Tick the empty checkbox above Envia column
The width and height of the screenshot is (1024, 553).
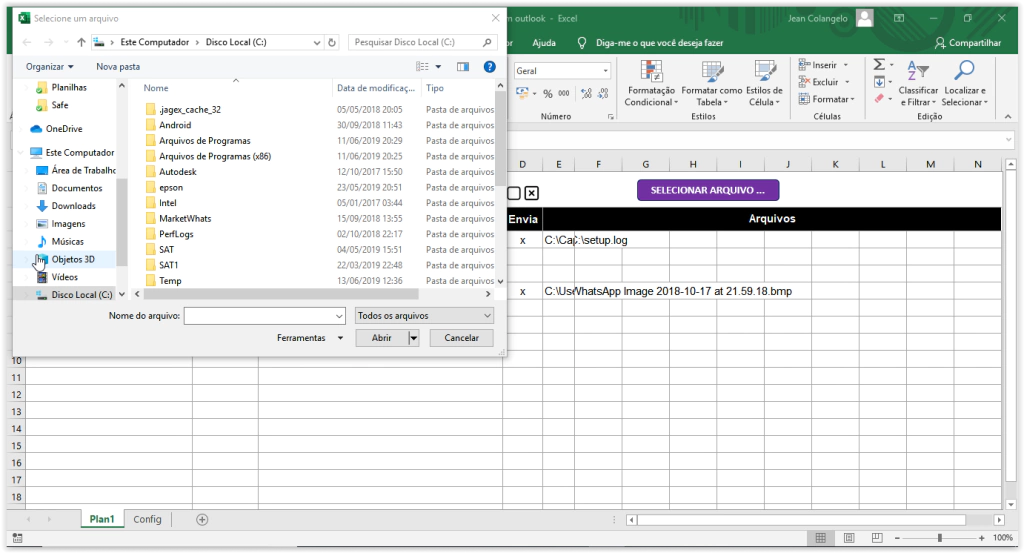pos(513,193)
